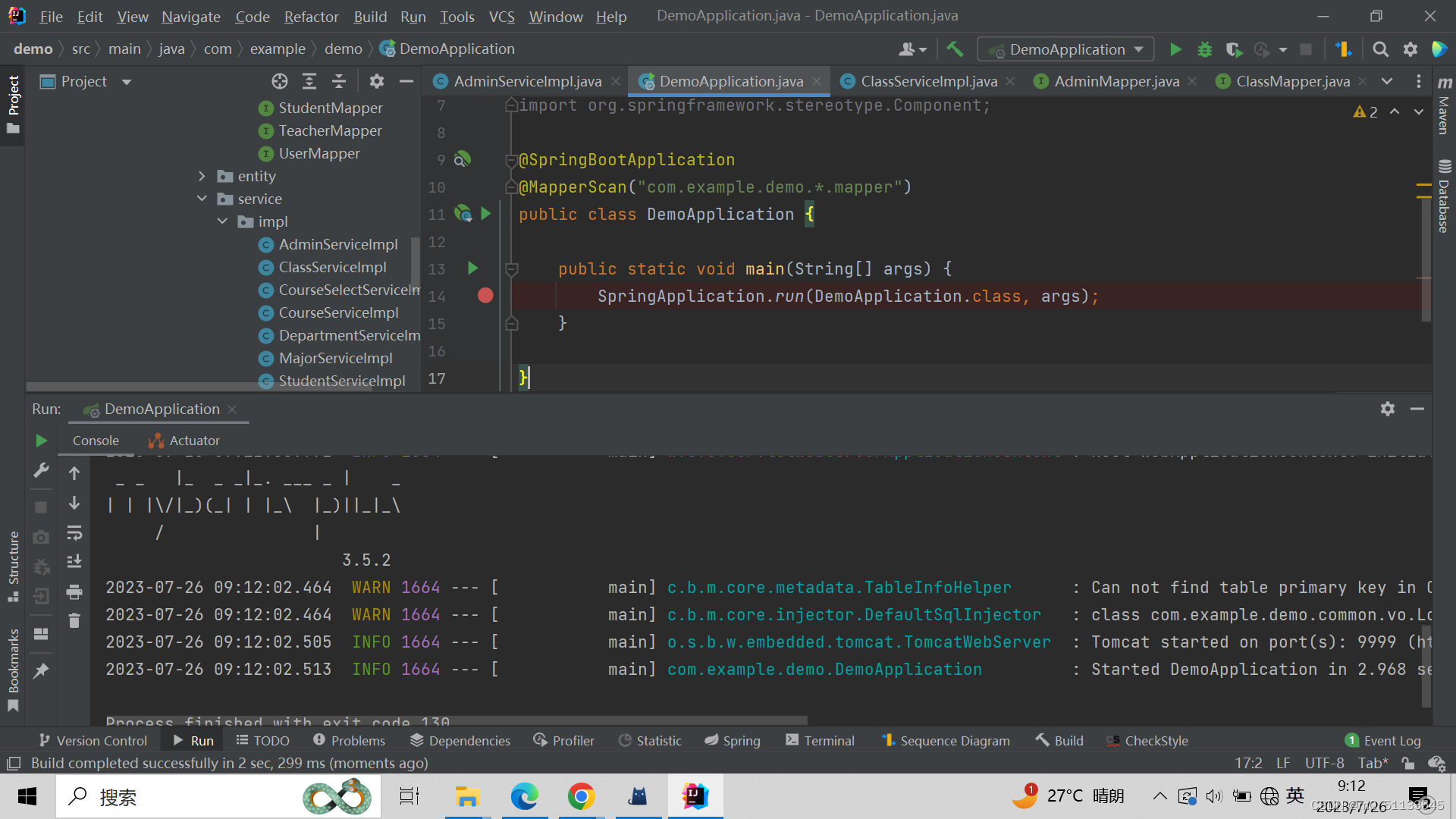Toggle the breakpoint on line 14
The image size is (1456, 819).
click(485, 296)
